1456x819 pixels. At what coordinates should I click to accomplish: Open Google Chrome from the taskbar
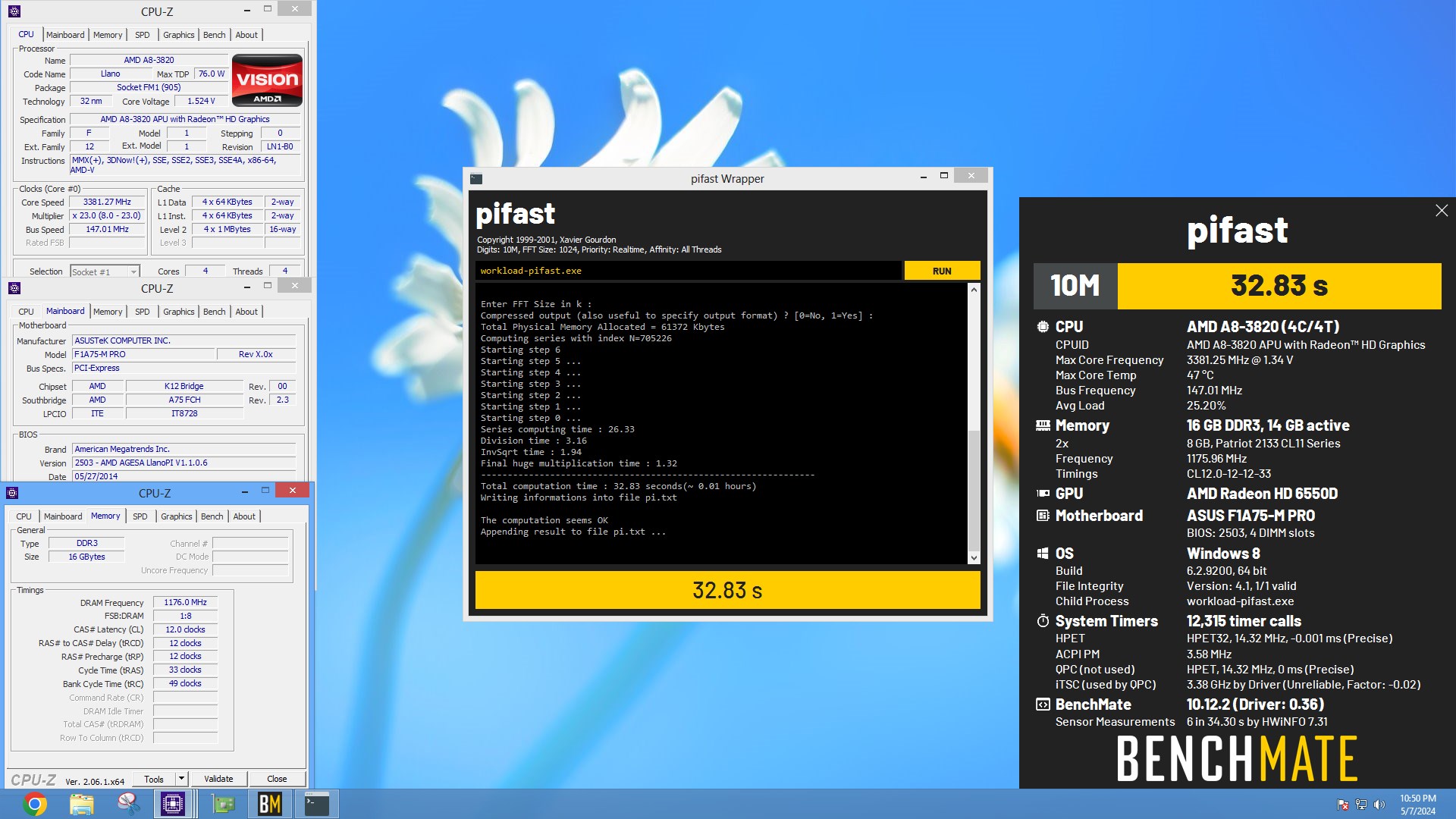pyautogui.click(x=34, y=804)
